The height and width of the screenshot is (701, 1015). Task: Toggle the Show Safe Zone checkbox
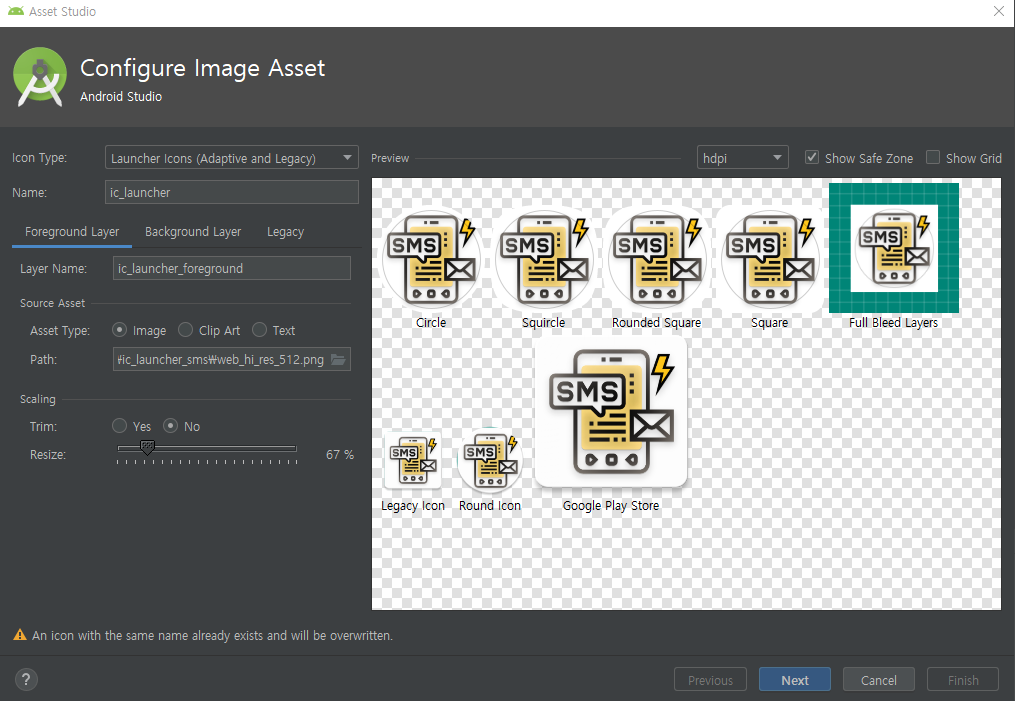[812, 157]
